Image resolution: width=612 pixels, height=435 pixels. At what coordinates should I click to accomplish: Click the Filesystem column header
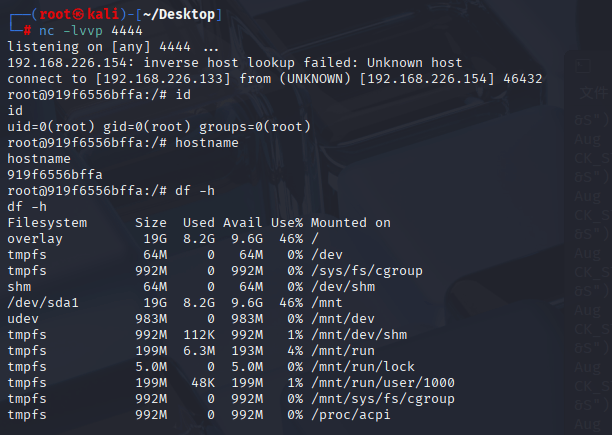[x=47, y=223]
